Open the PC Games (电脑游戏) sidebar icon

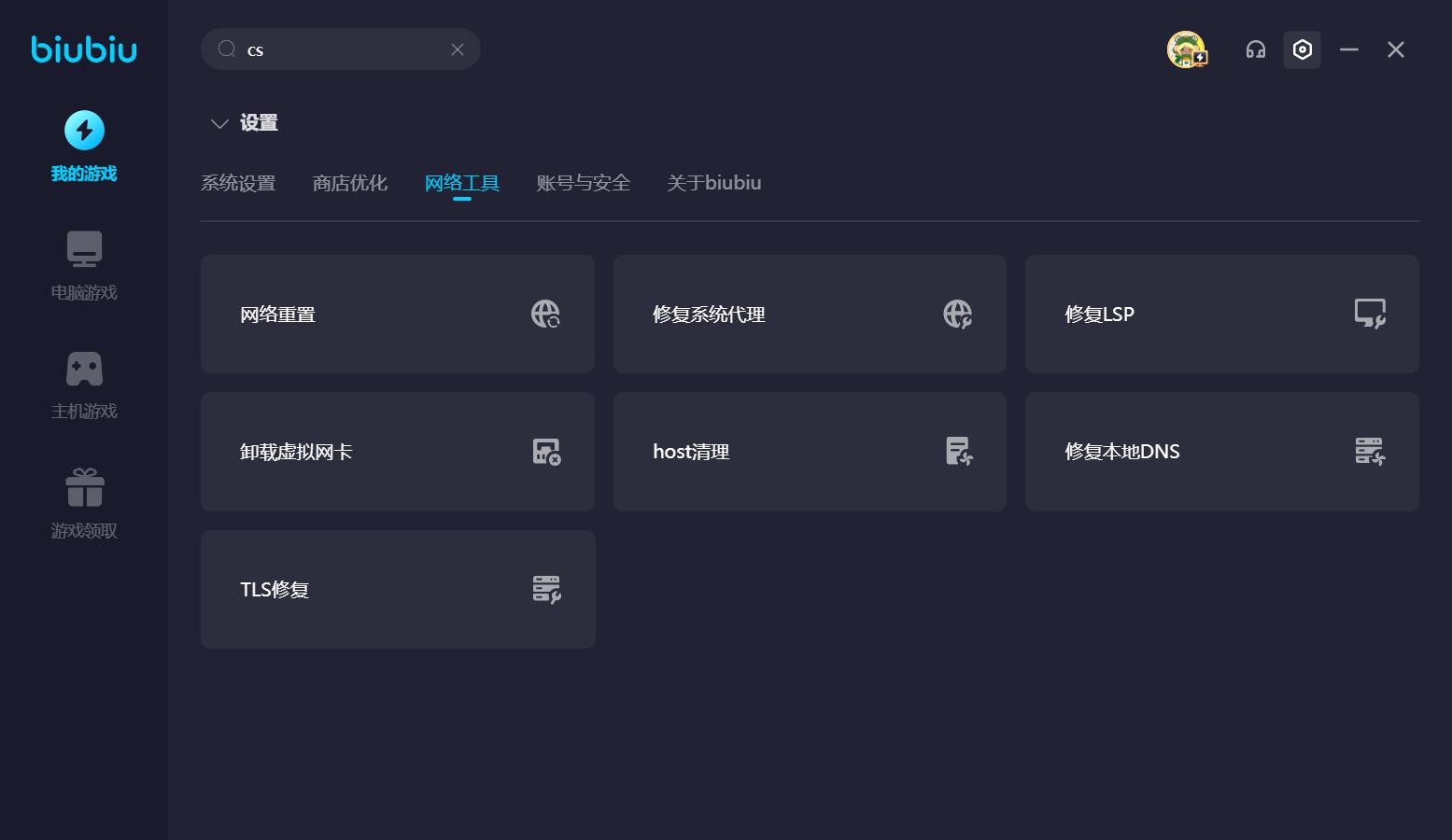coord(84,249)
